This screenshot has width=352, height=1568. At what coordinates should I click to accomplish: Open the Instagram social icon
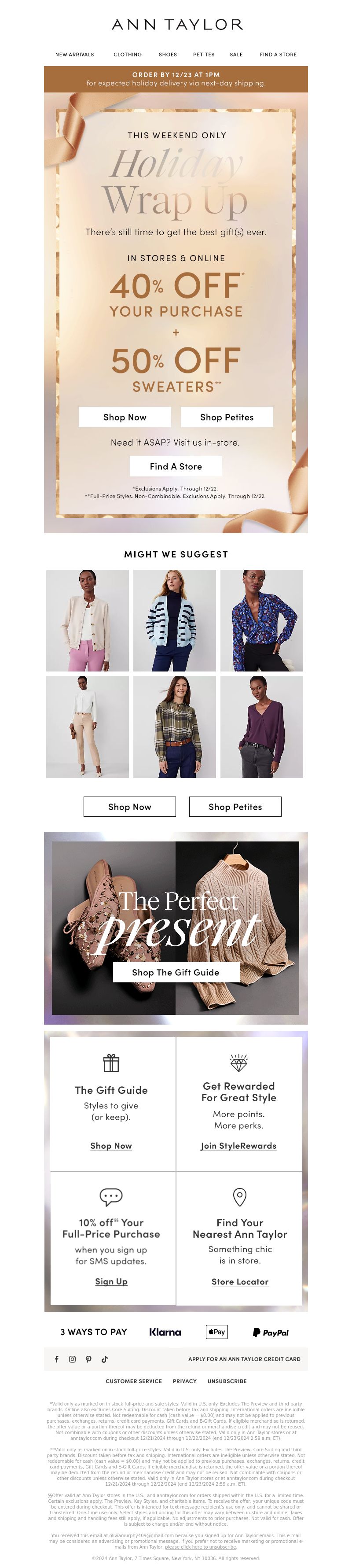72,1358
